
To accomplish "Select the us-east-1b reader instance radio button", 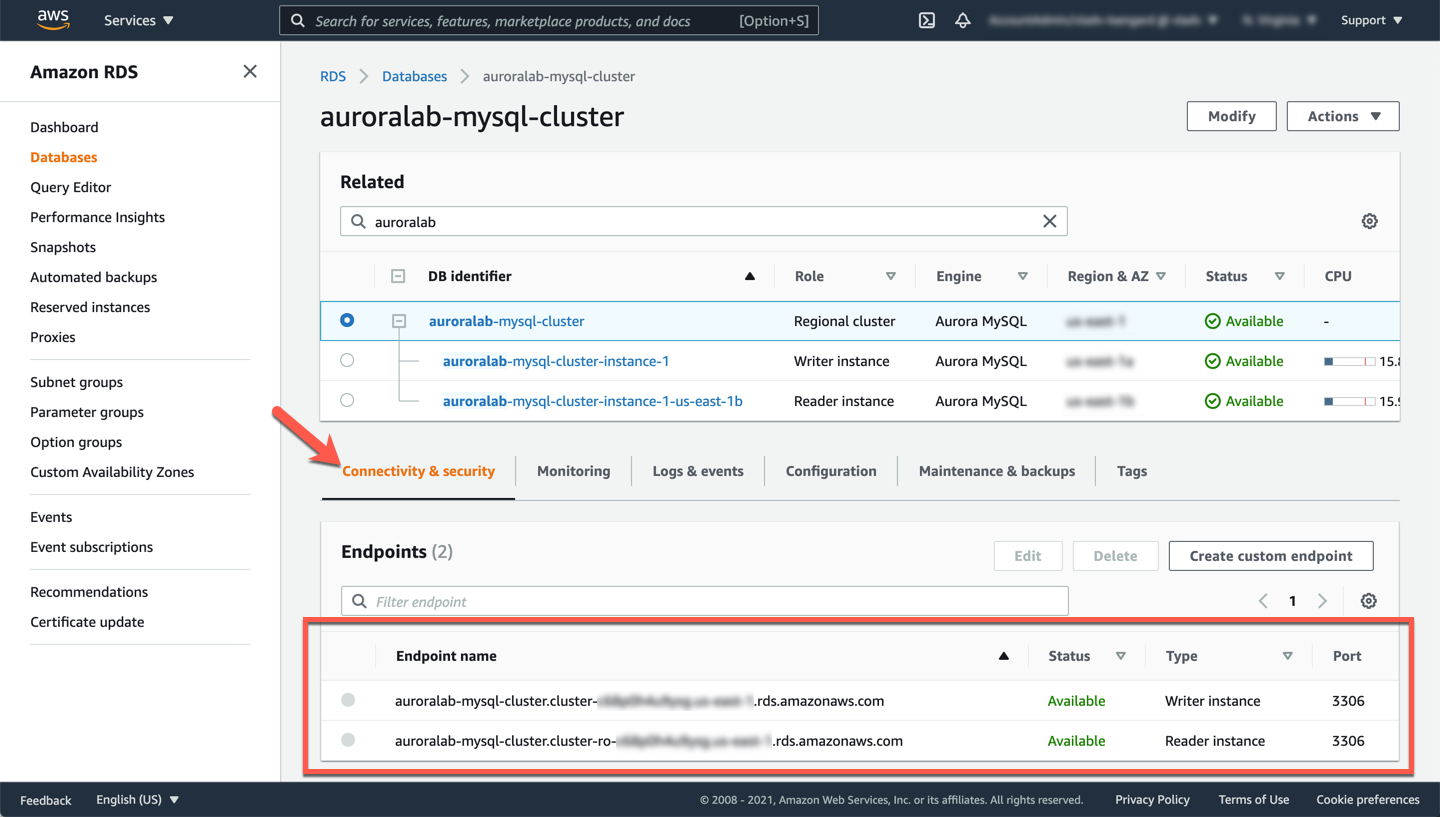I will click(x=347, y=400).
